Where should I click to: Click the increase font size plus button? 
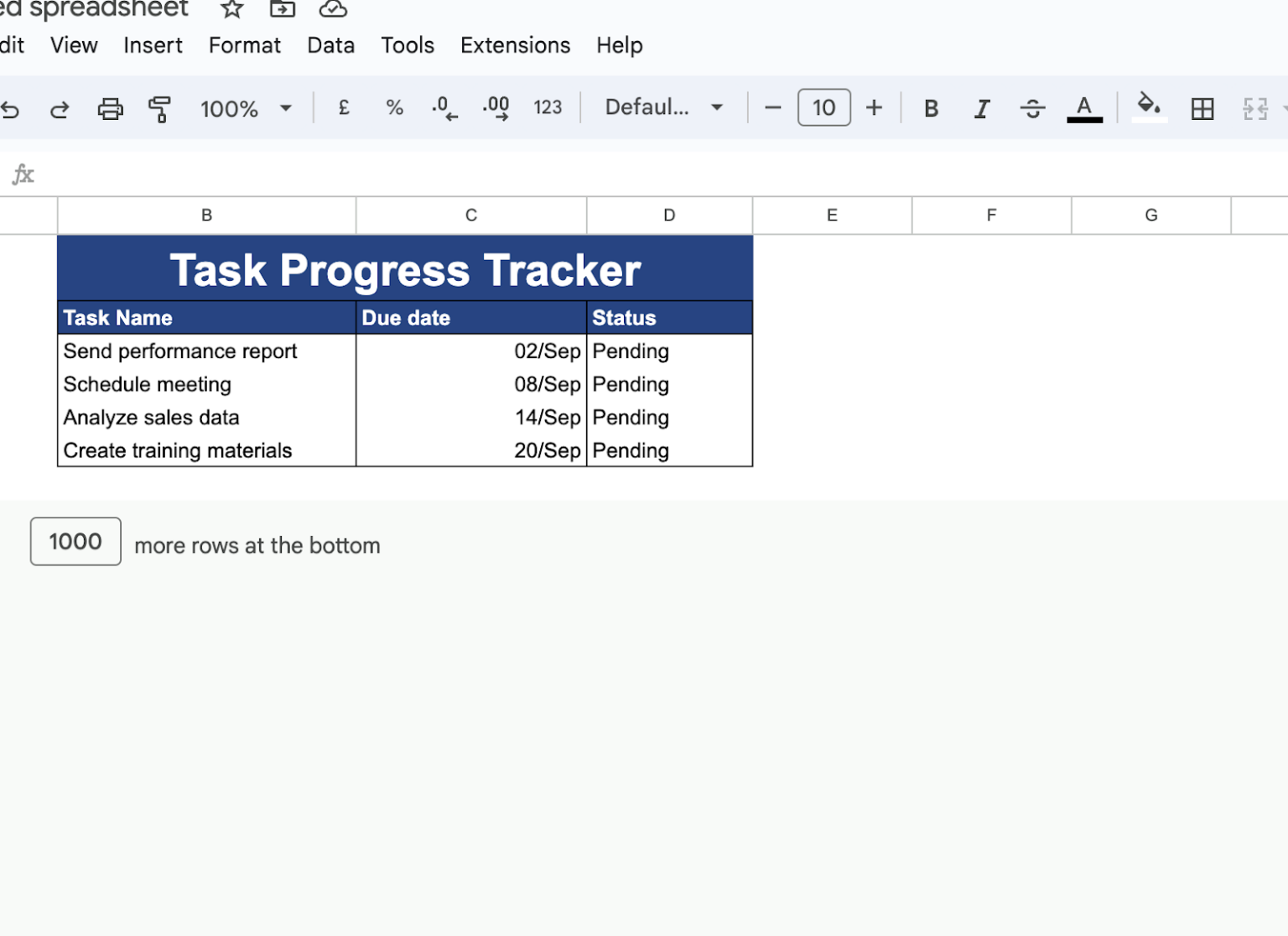point(874,107)
